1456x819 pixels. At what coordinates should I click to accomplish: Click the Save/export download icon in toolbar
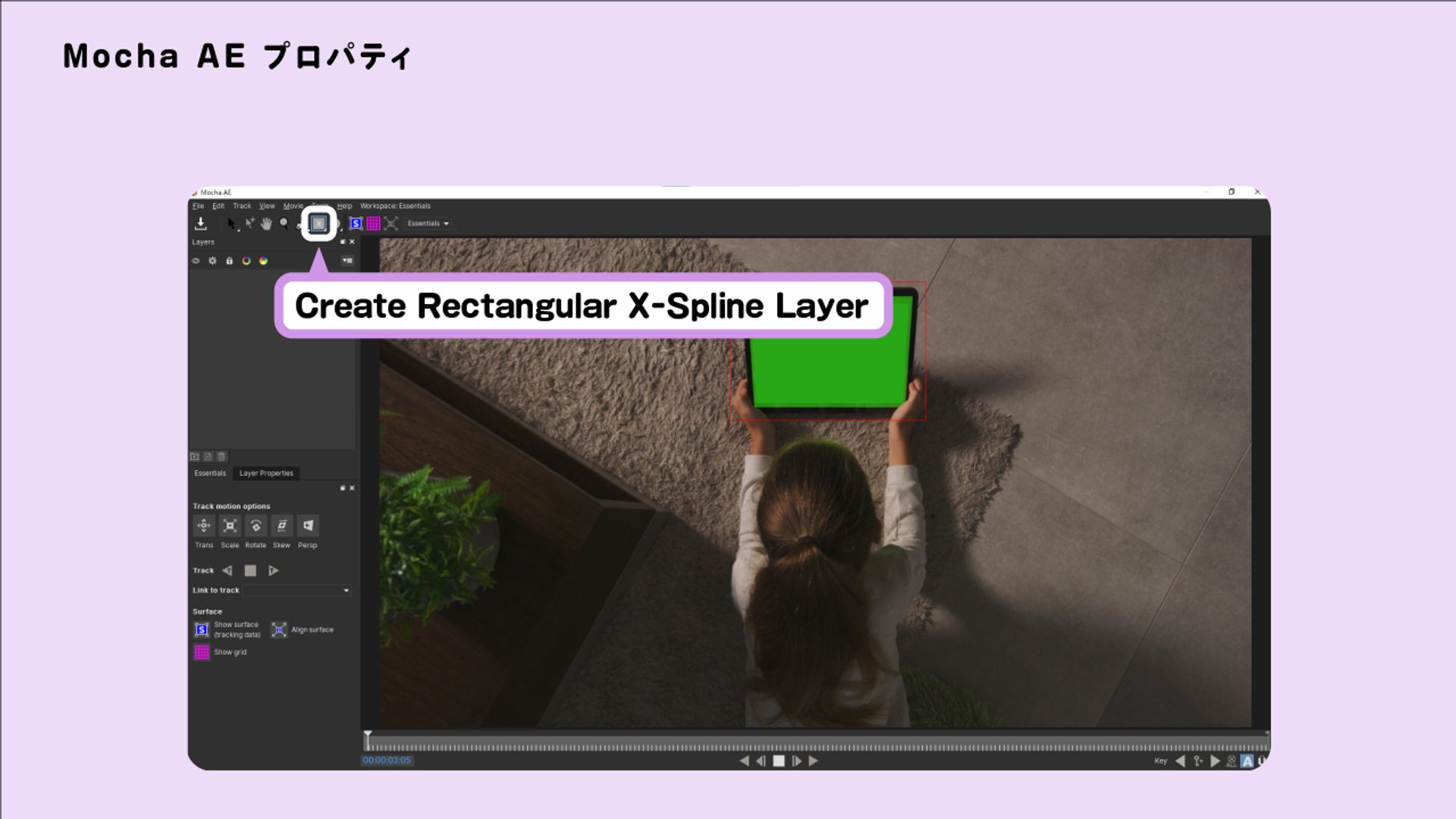pyautogui.click(x=200, y=223)
